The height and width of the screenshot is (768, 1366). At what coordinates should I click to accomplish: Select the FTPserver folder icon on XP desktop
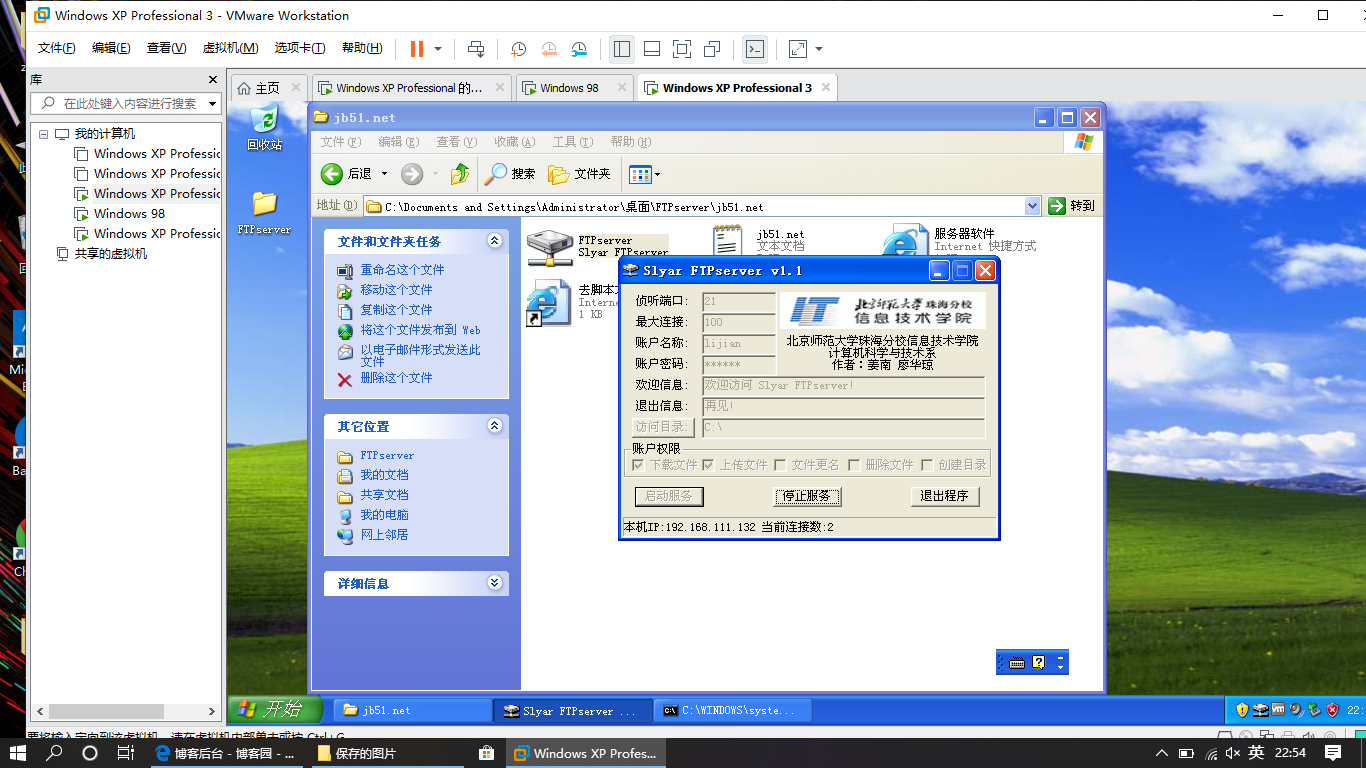(264, 204)
